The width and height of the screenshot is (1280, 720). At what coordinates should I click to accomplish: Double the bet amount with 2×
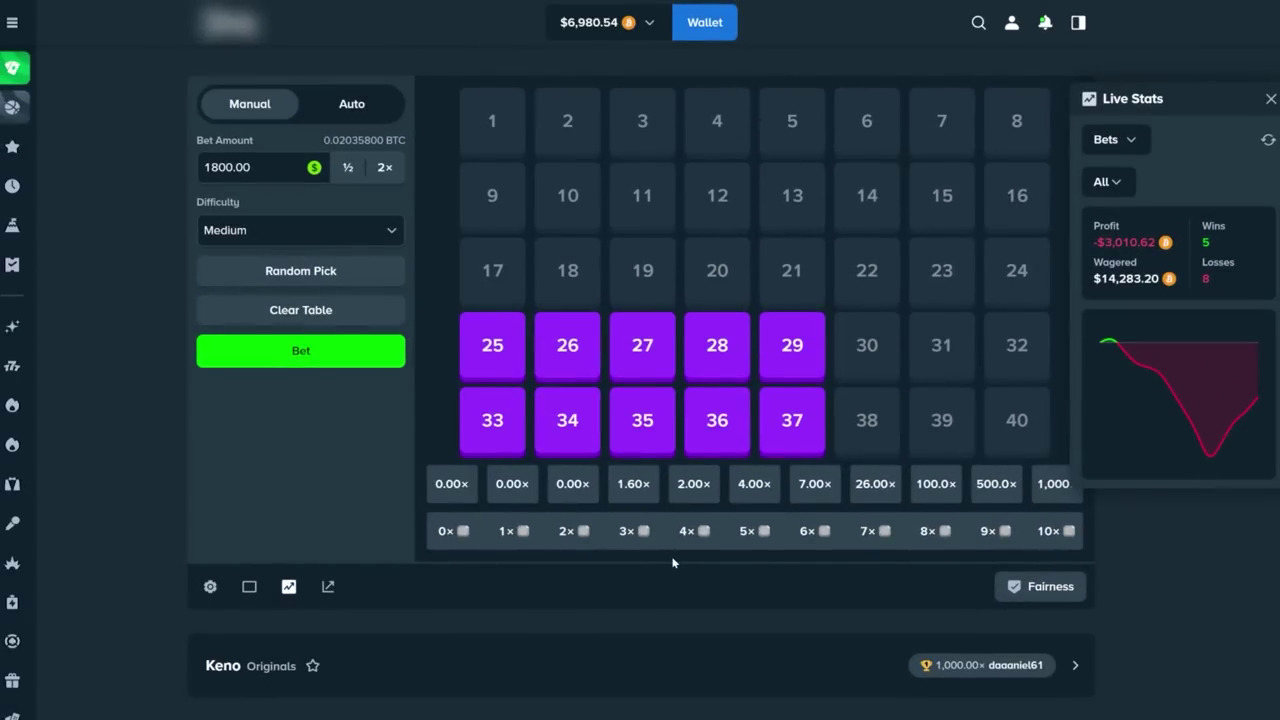click(385, 168)
